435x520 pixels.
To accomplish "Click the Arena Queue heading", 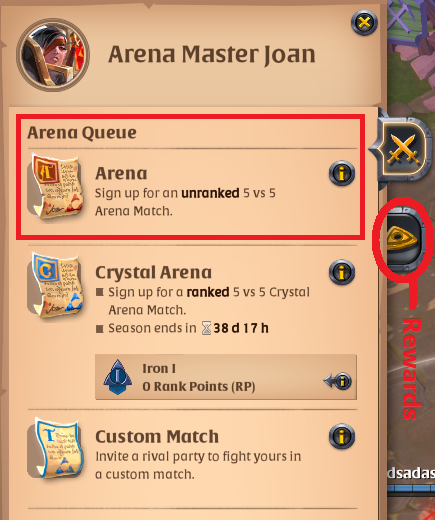I will [82, 133].
